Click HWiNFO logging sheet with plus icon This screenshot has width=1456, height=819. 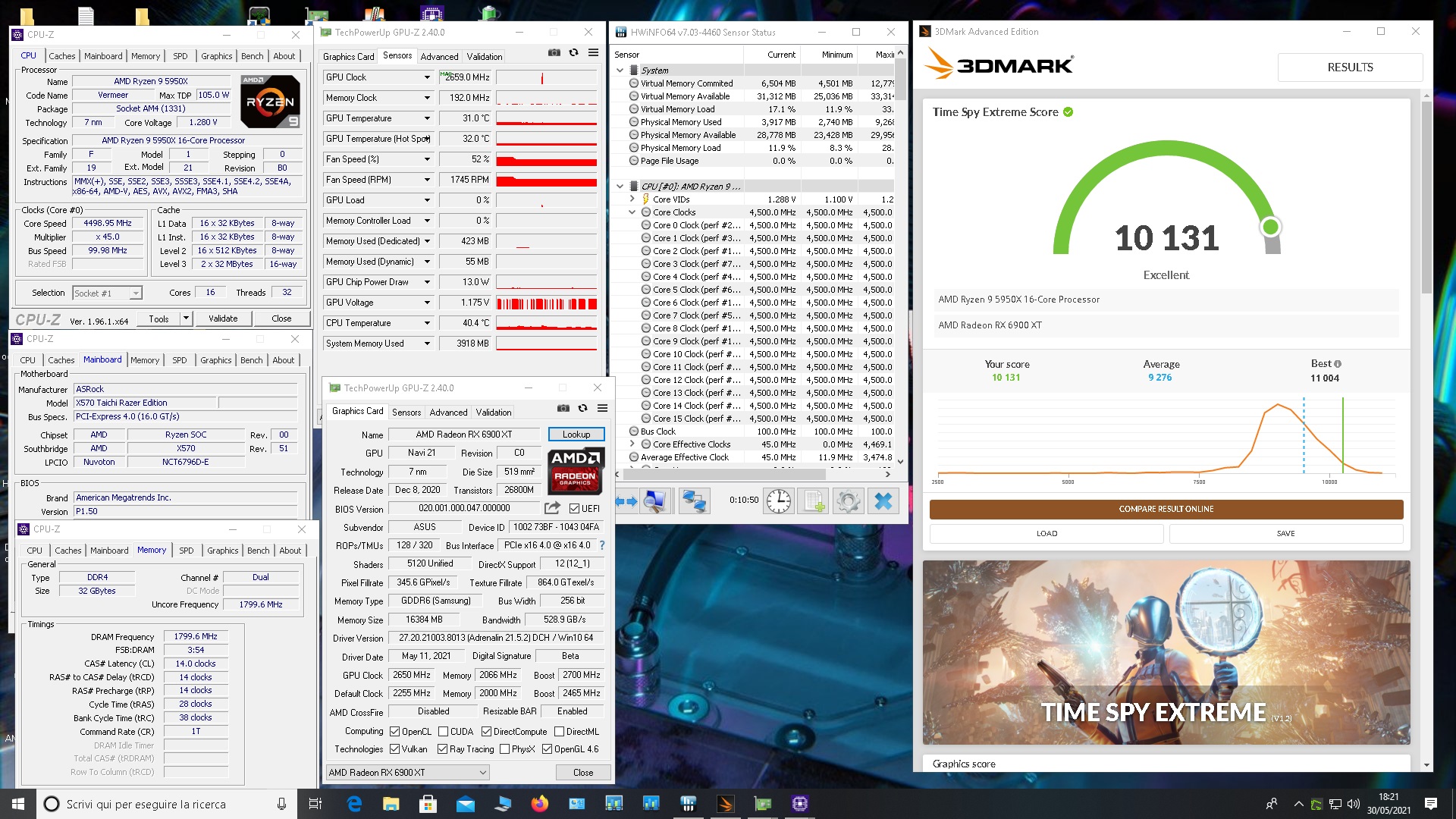814,500
